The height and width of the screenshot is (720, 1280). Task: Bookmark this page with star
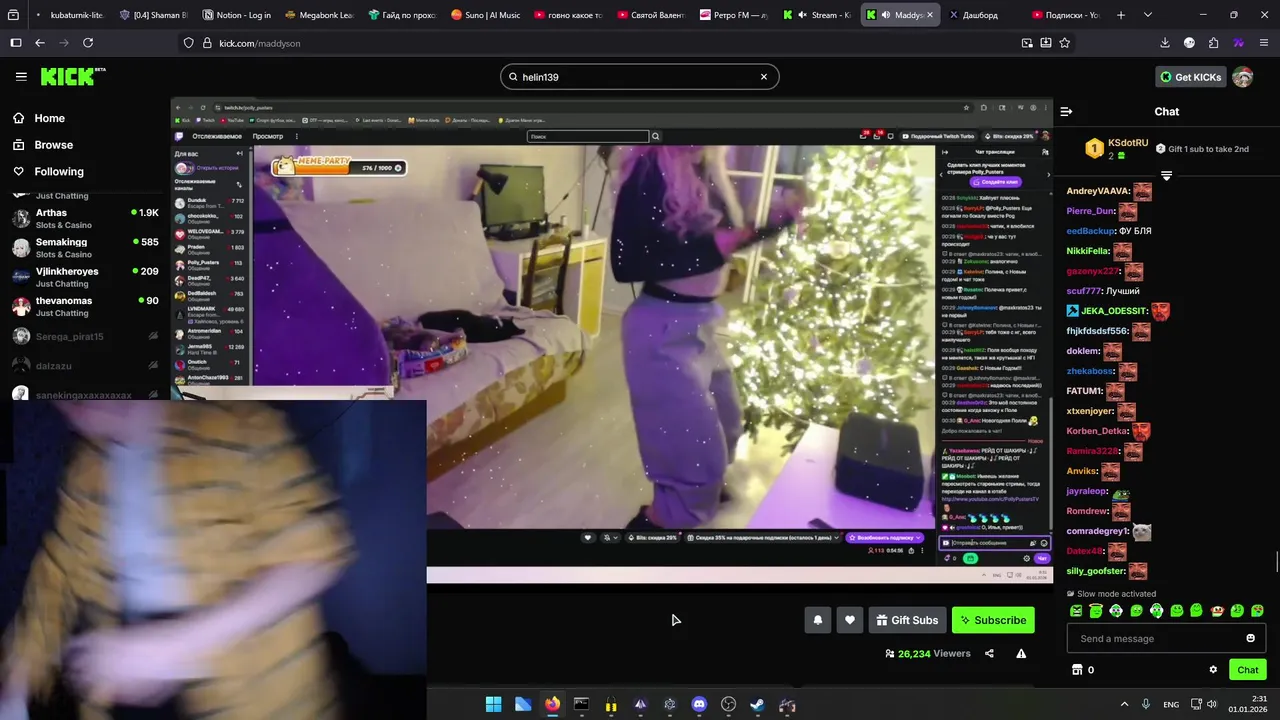click(1065, 43)
